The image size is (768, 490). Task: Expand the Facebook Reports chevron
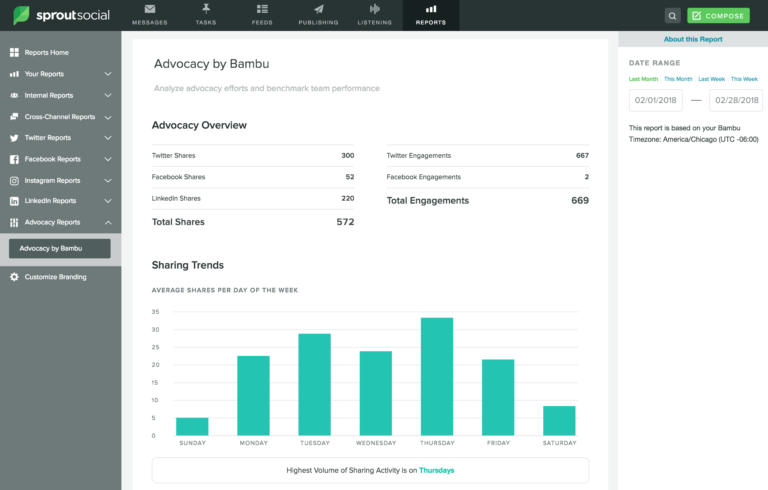(108, 159)
